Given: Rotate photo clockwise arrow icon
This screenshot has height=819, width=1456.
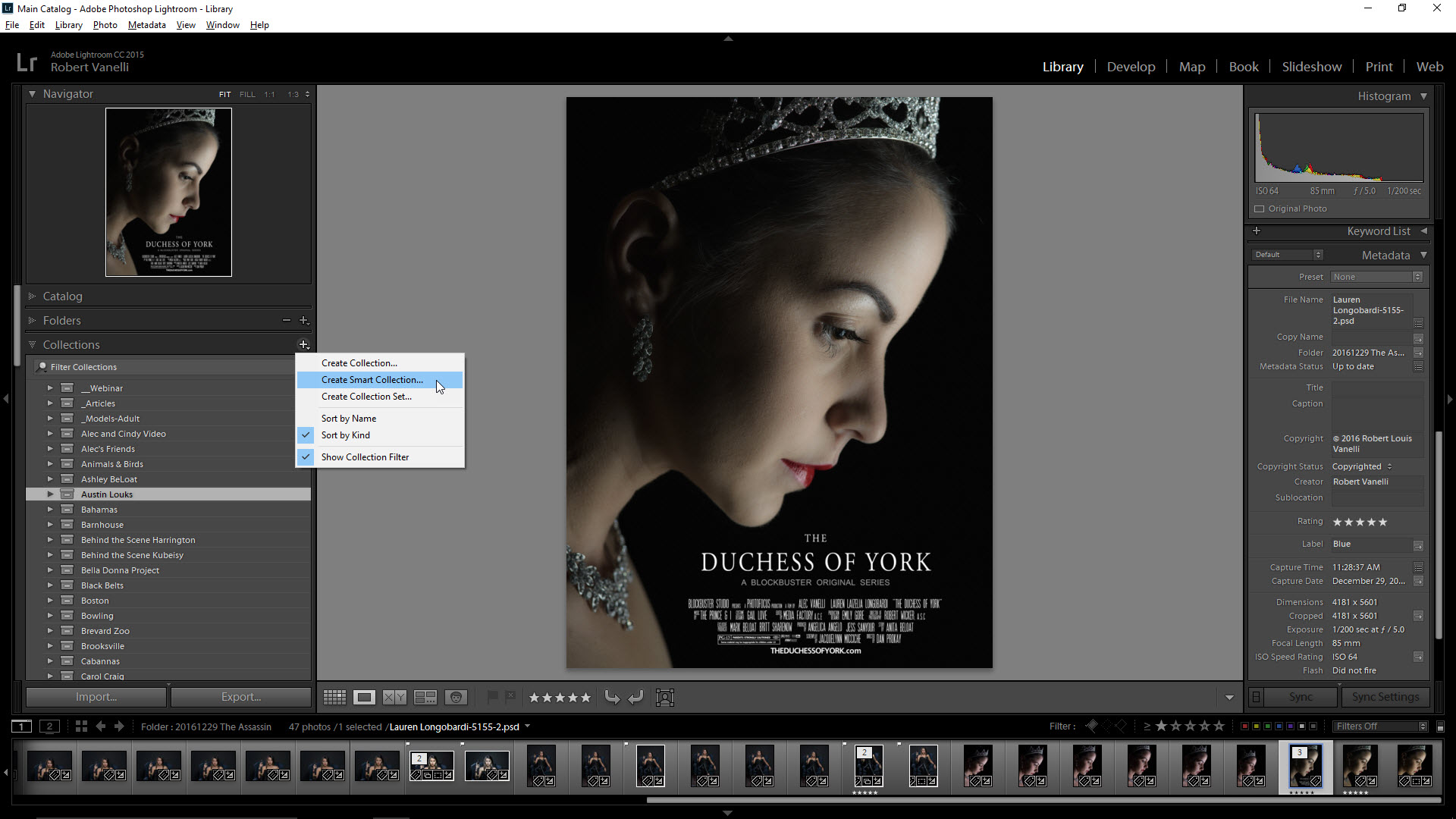Looking at the screenshot, I should [x=635, y=698].
